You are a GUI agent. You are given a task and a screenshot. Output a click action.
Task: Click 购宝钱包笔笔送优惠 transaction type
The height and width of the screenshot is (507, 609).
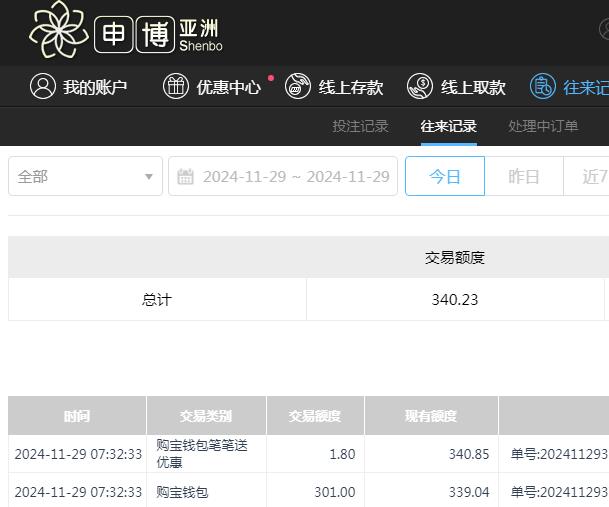tap(202, 453)
